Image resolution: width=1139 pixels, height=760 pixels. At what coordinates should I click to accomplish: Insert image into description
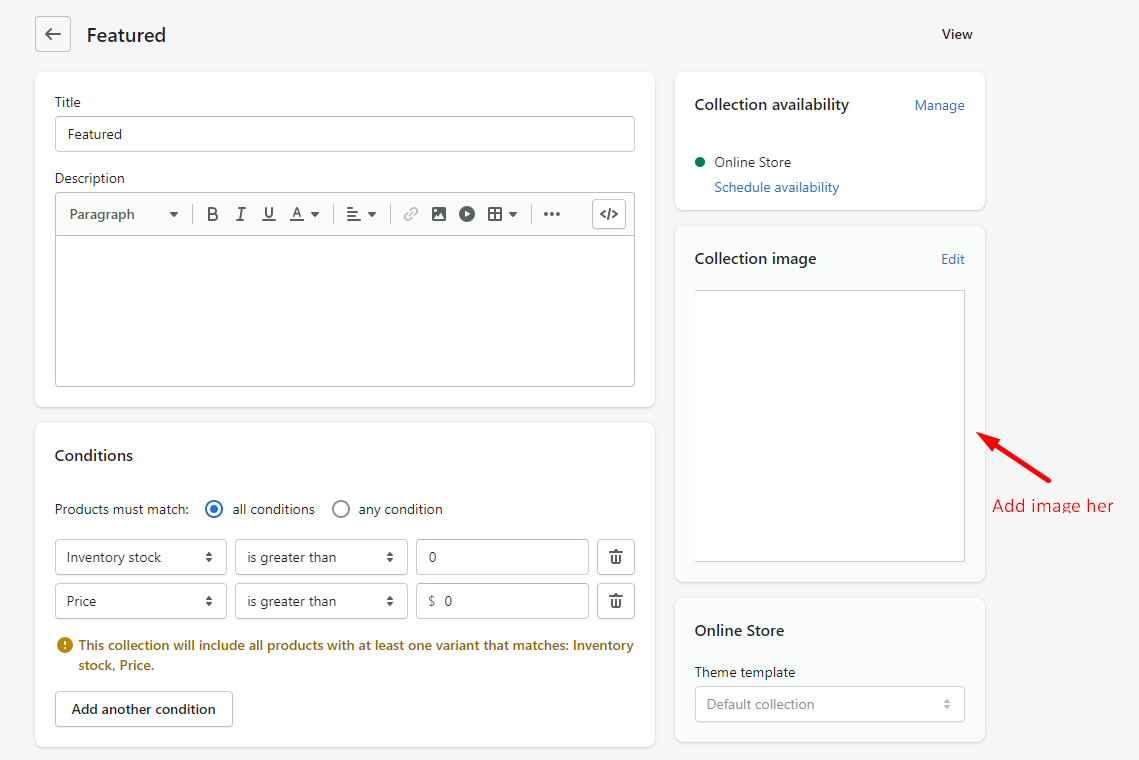pos(438,214)
